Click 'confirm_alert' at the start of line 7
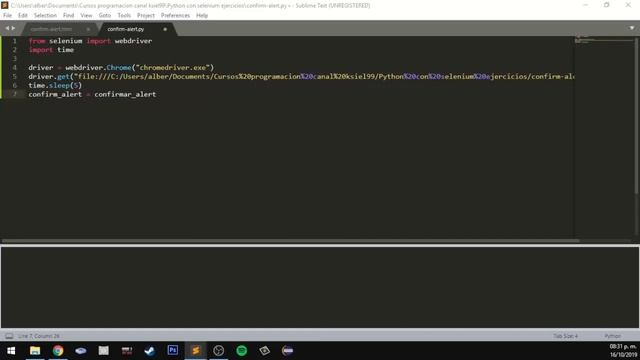Viewport: 640px width, 360px height. (55, 94)
